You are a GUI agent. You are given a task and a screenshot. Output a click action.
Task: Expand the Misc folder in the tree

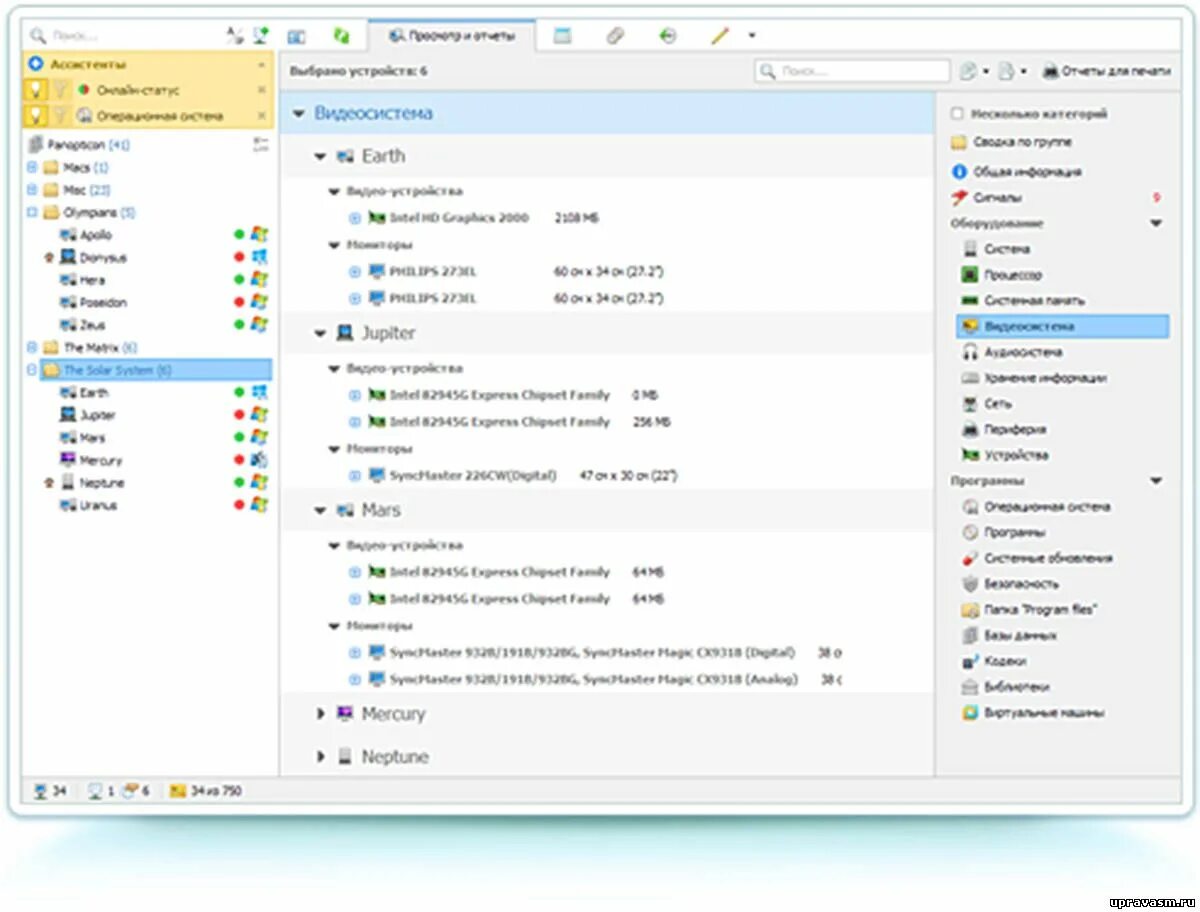point(32,190)
